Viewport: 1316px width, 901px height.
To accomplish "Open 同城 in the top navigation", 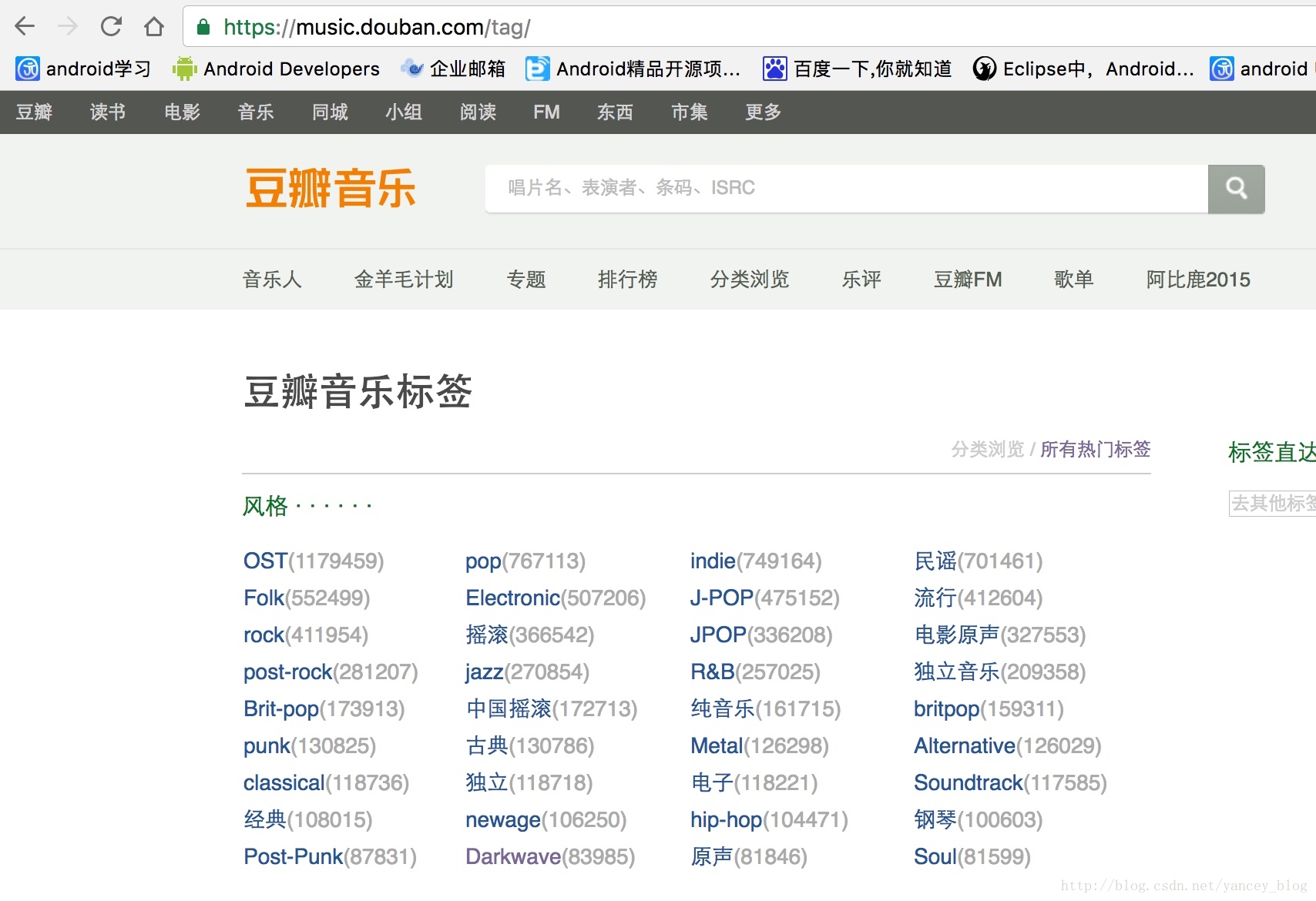I will tap(330, 112).
